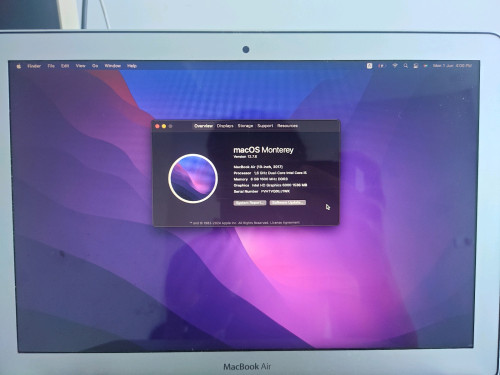Close the About This Mac window
The width and height of the screenshot is (500, 375).
[x=157, y=126]
